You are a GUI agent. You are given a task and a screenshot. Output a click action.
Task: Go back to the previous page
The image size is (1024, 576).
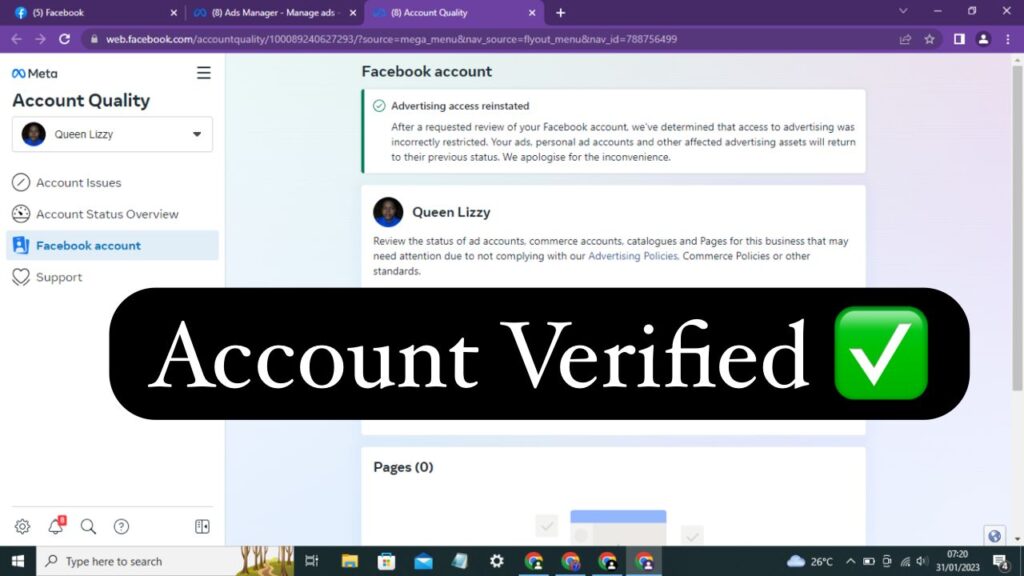16,39
